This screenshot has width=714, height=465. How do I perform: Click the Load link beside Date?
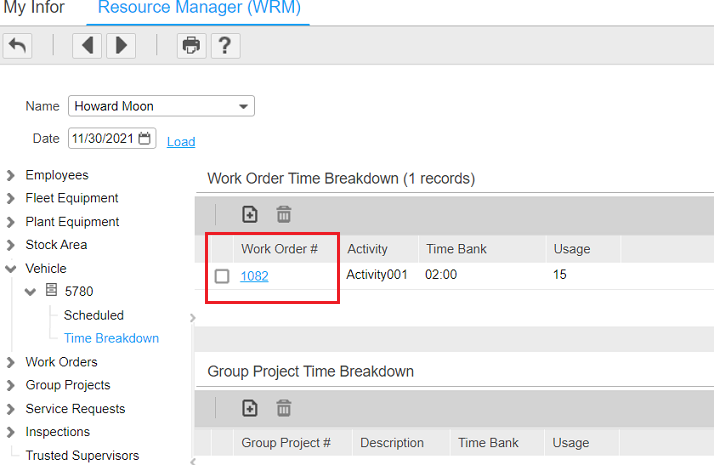181,141
